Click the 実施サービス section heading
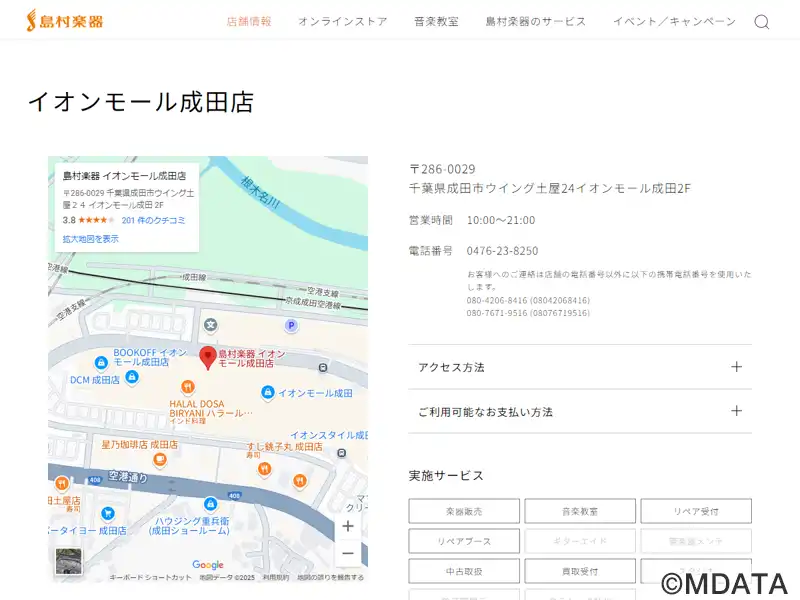The height and width of the screenshot is (600, 800). coord(446,476)
